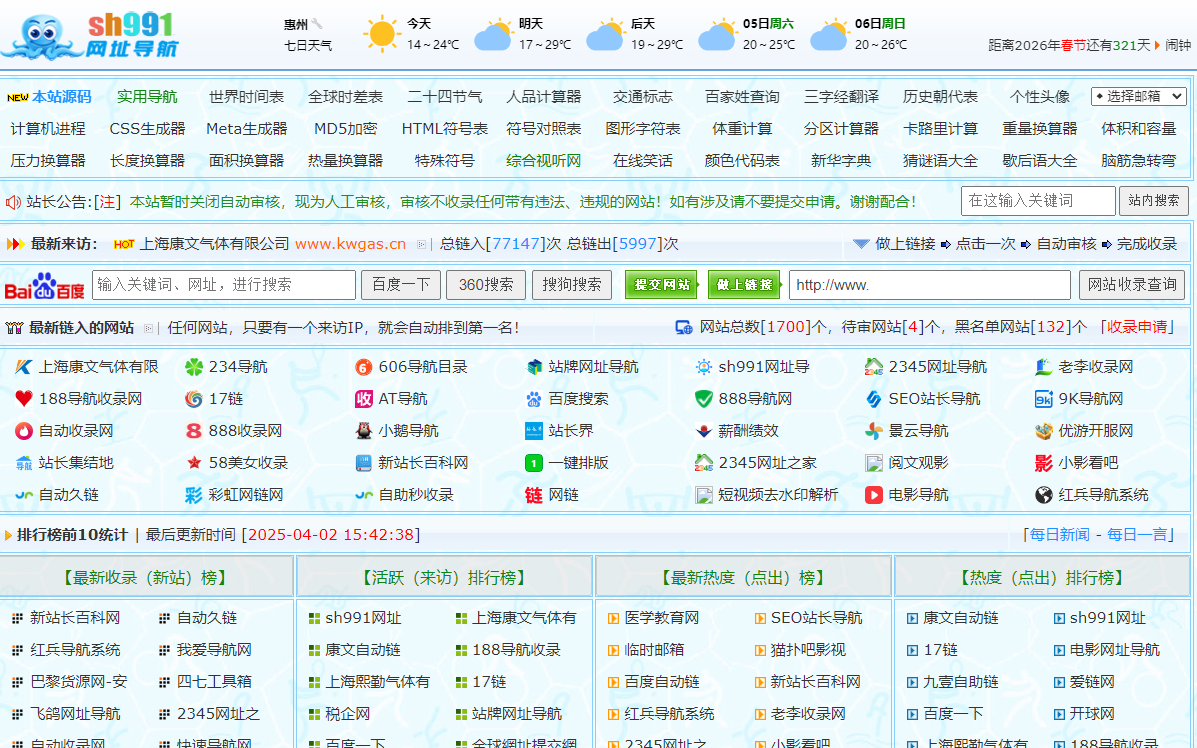Click the red play icon beside 电影导航
Image resolution: width=1197 pixels, height=748 pixels.
874,495
